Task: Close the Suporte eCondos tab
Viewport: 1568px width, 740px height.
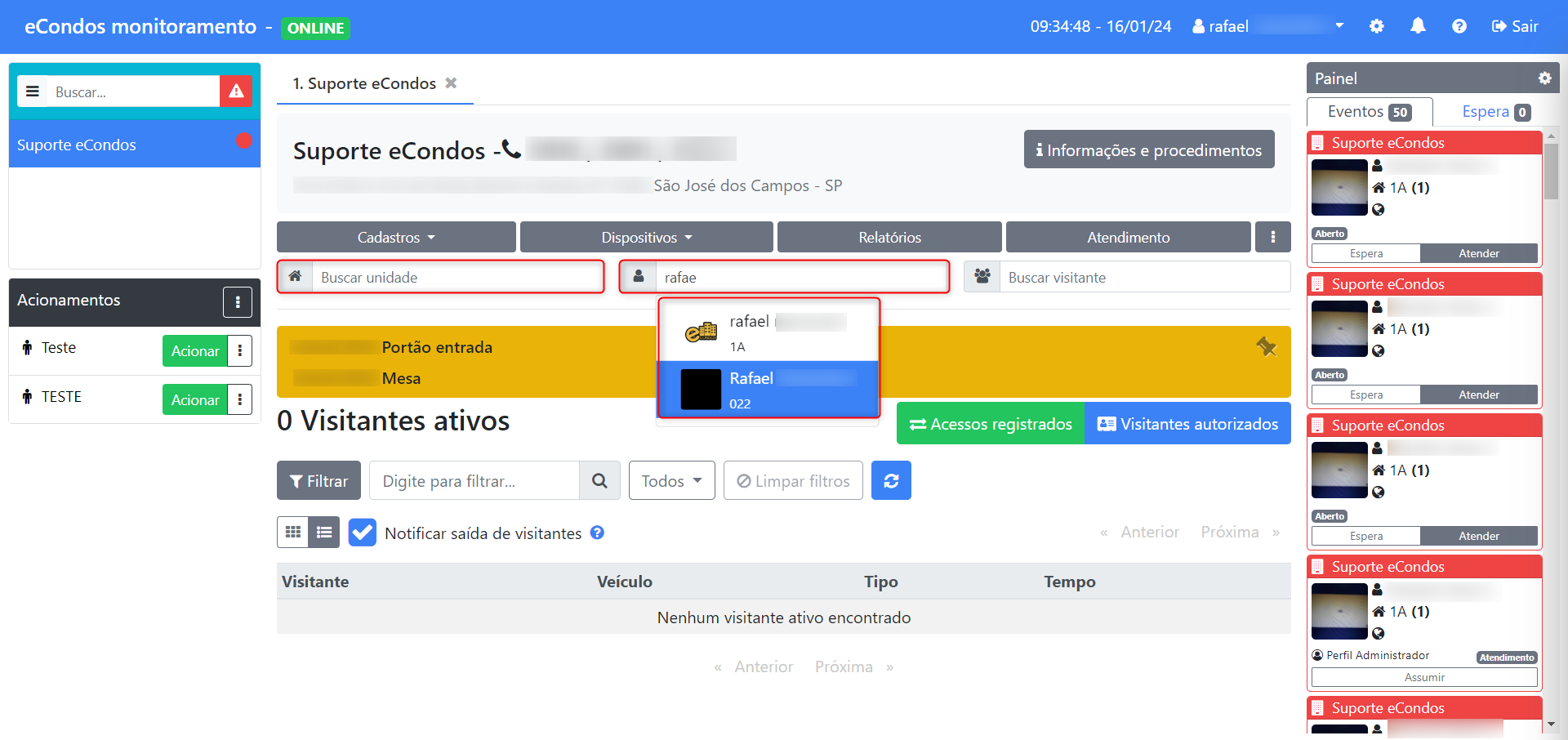Action: [x=451, y=83]
